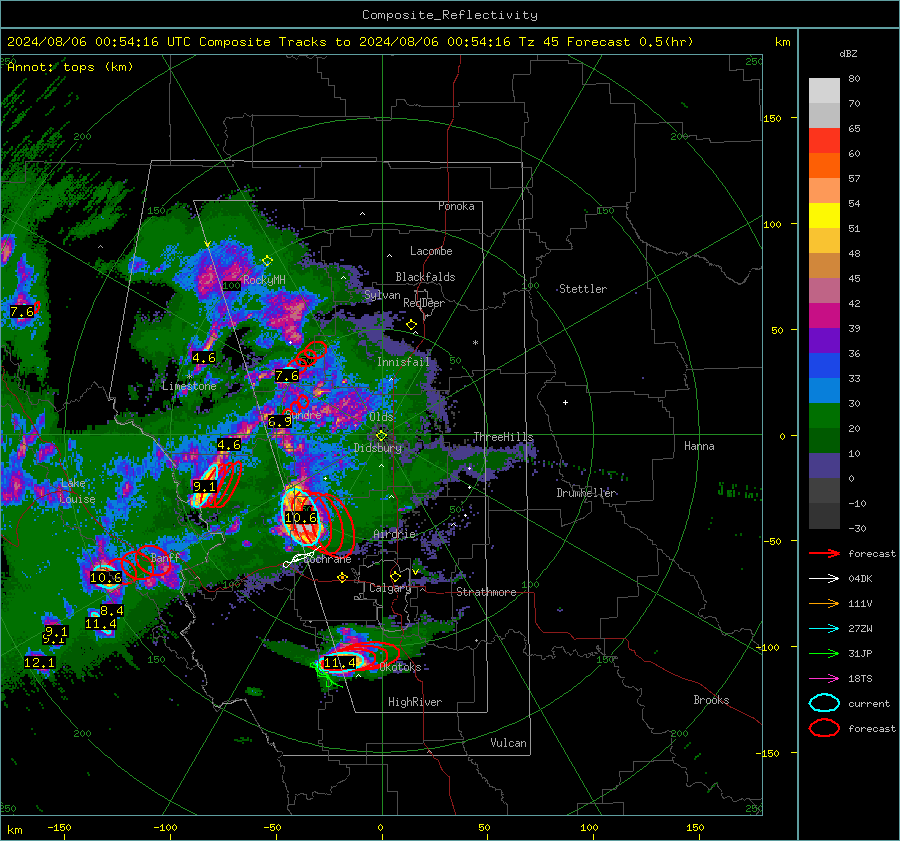Select the white 04DK track arrow
The height and width of the screenshot is (841, 900).
point(824,578)
